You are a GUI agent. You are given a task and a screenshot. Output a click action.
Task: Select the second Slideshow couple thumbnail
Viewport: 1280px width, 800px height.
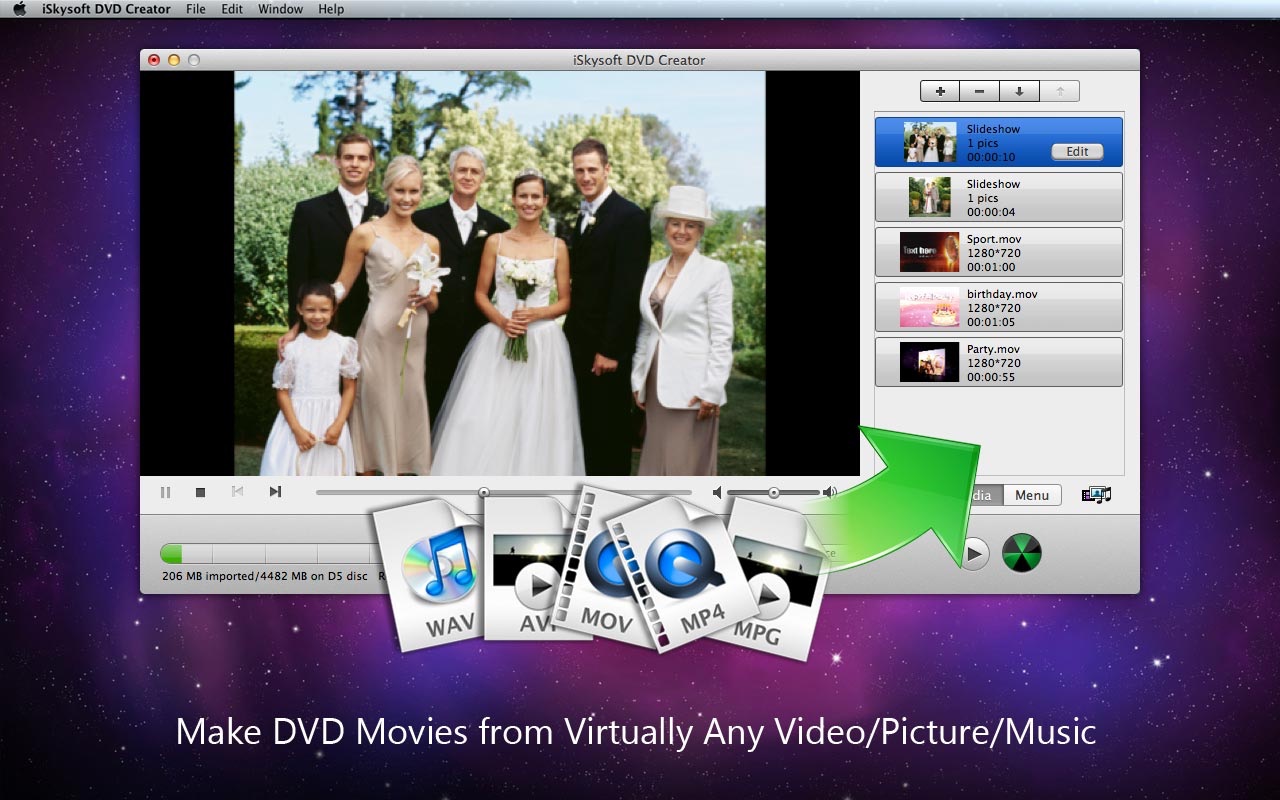(930, 197)
